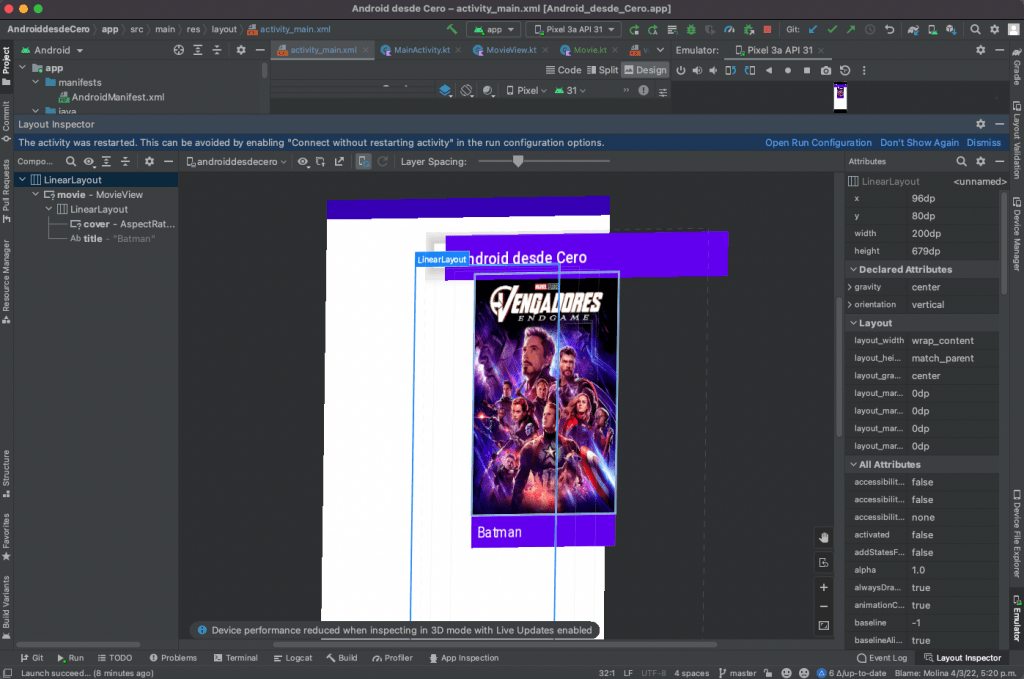This screenshot has height=679, width=1024.
Task: Switch the editor to Code view
Action: (x=563, y=70)
